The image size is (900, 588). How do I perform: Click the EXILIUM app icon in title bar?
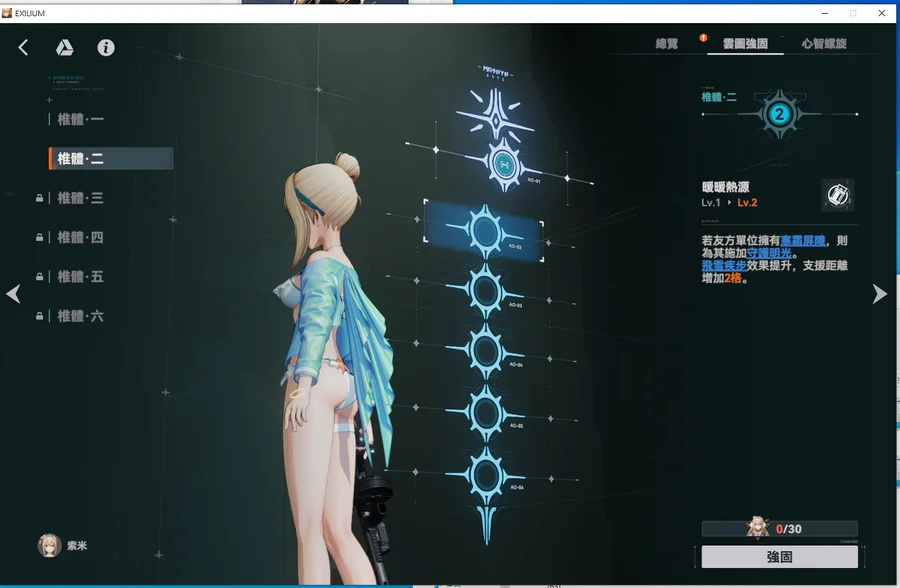tap(7, 13)
